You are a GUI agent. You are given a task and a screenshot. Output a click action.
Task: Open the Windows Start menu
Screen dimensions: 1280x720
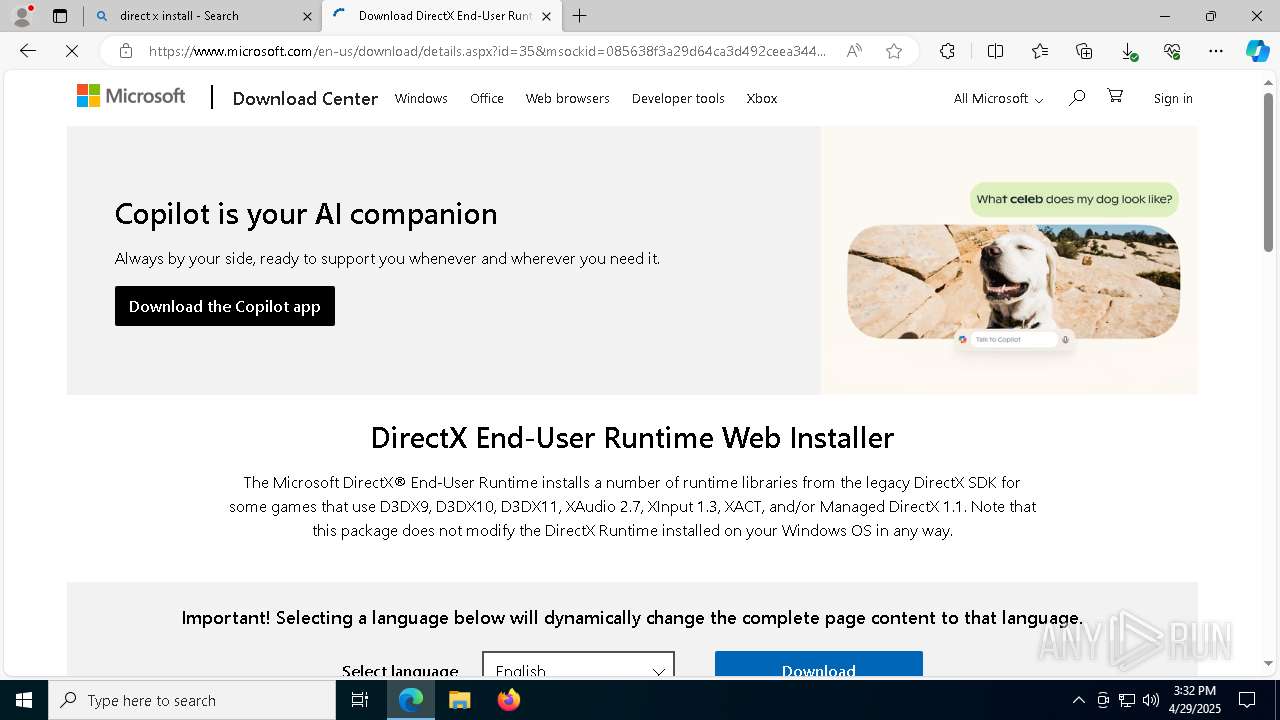(24, 700)
